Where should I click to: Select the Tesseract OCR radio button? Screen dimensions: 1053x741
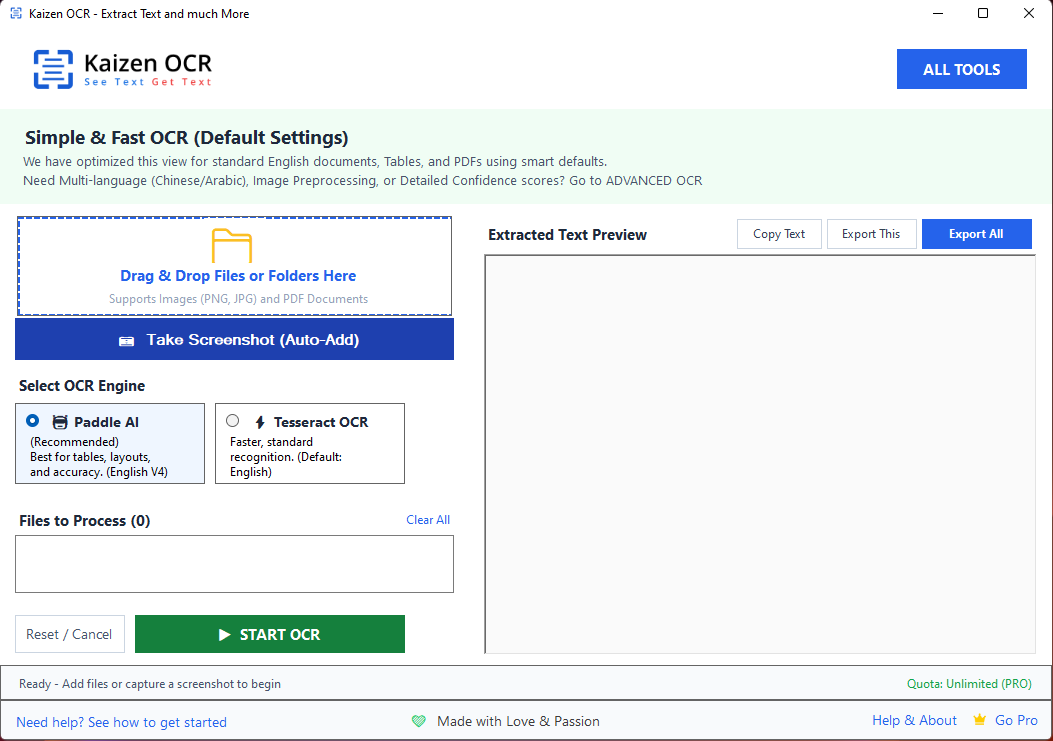pos(233,421)
